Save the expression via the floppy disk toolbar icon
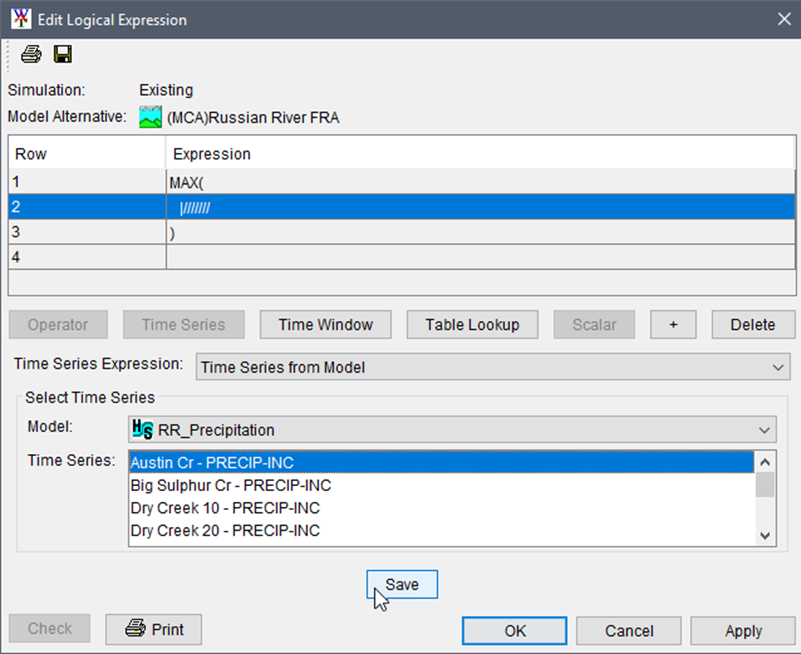Screen dimensions: 801x654 point(62,54)
